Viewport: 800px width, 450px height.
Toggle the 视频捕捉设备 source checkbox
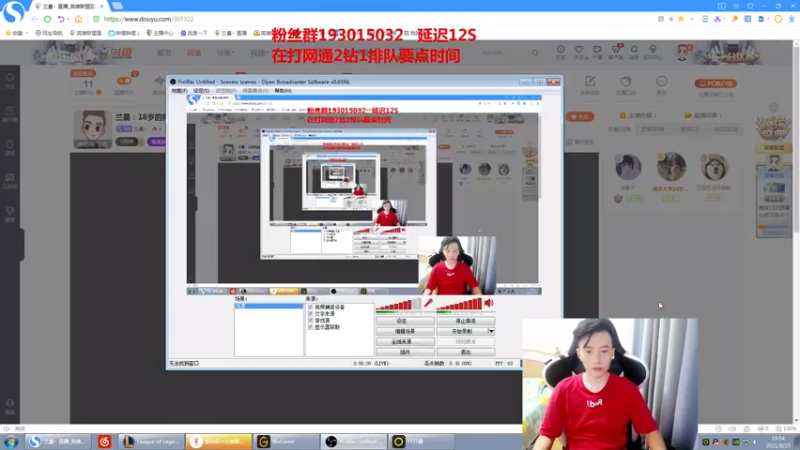(310, 307)
